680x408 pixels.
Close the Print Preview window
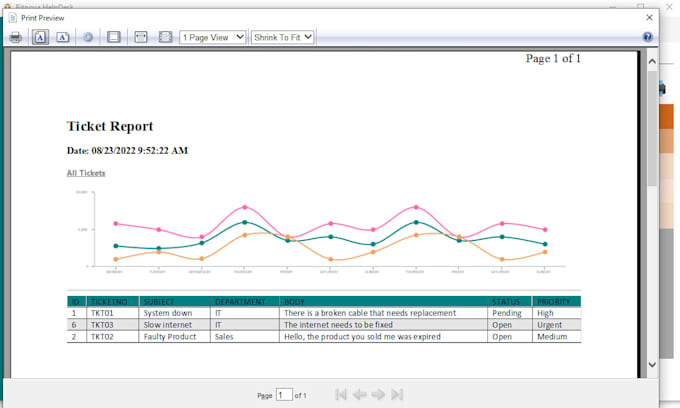[649, 17]
